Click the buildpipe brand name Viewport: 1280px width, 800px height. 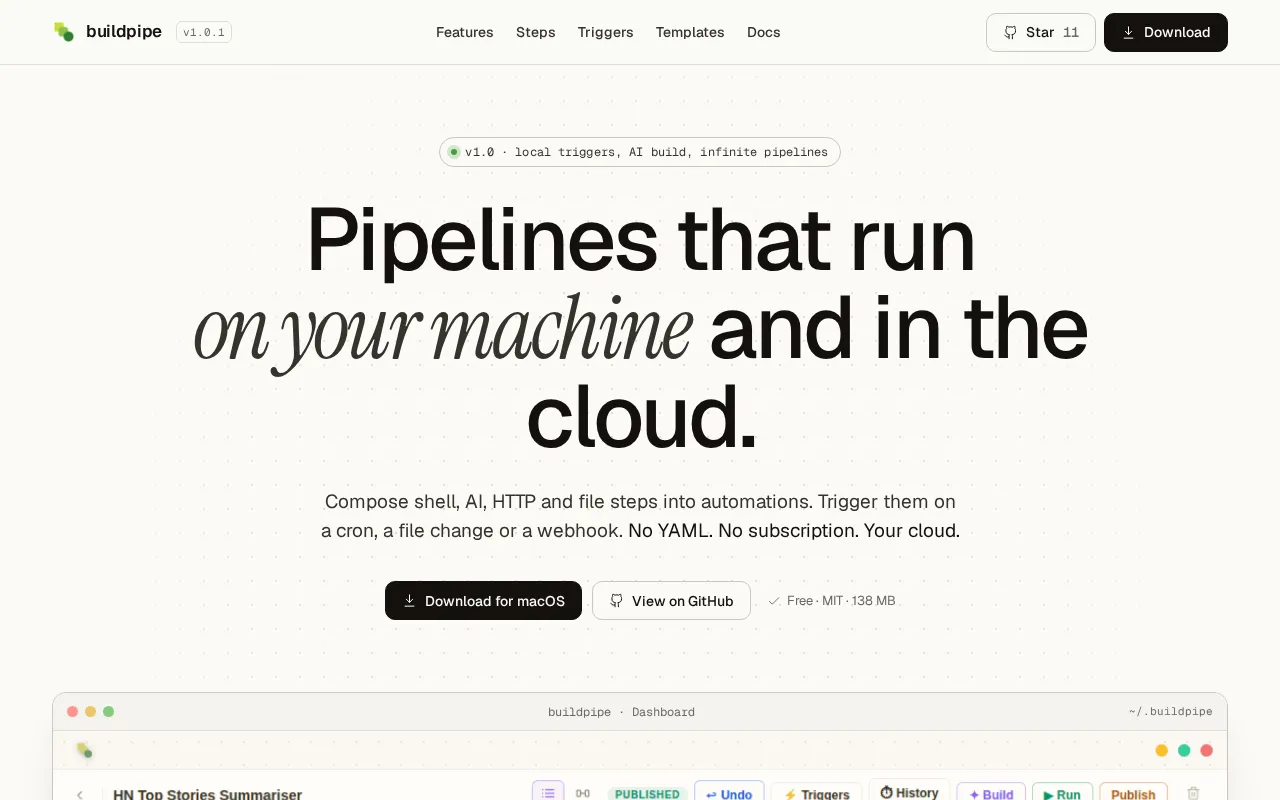124,32
